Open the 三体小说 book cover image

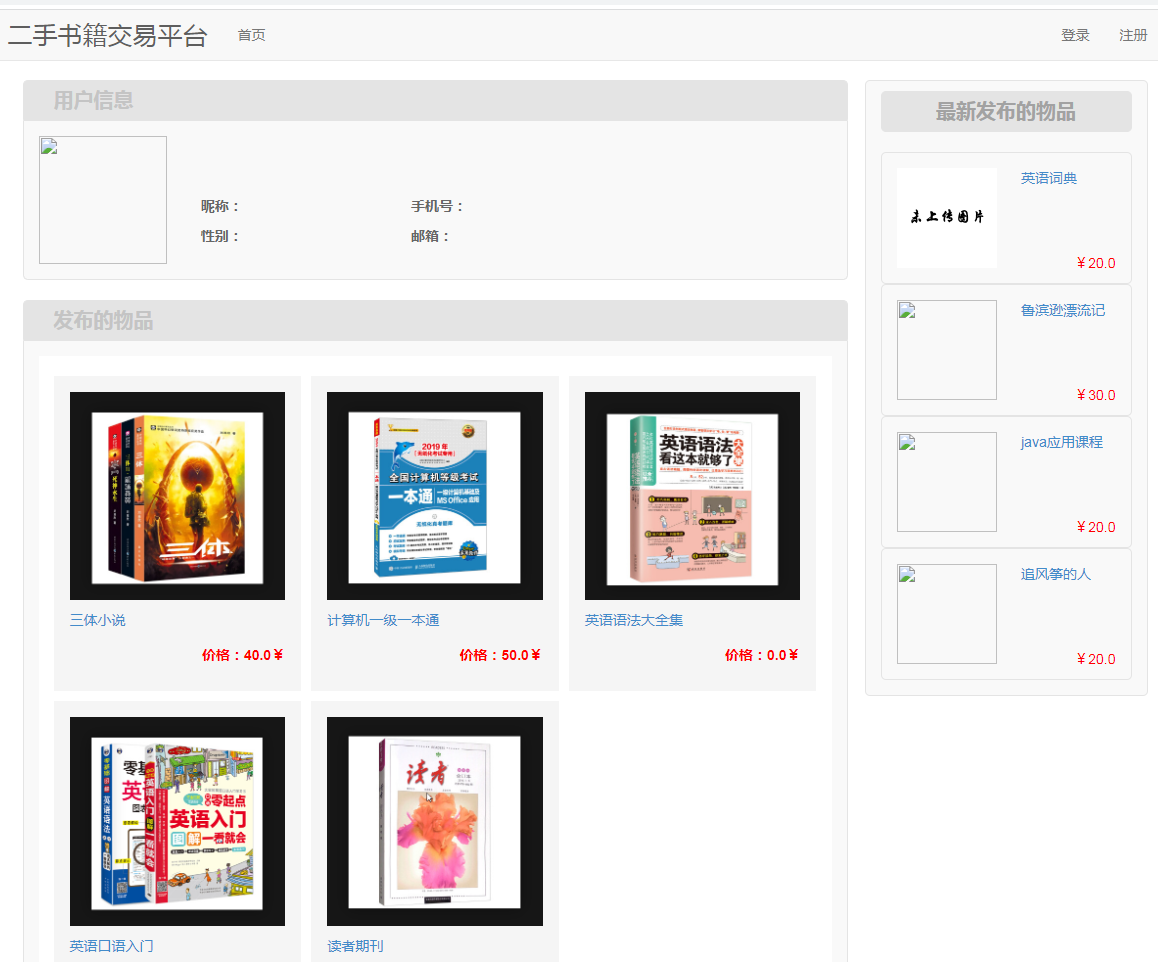coord(177,496)
